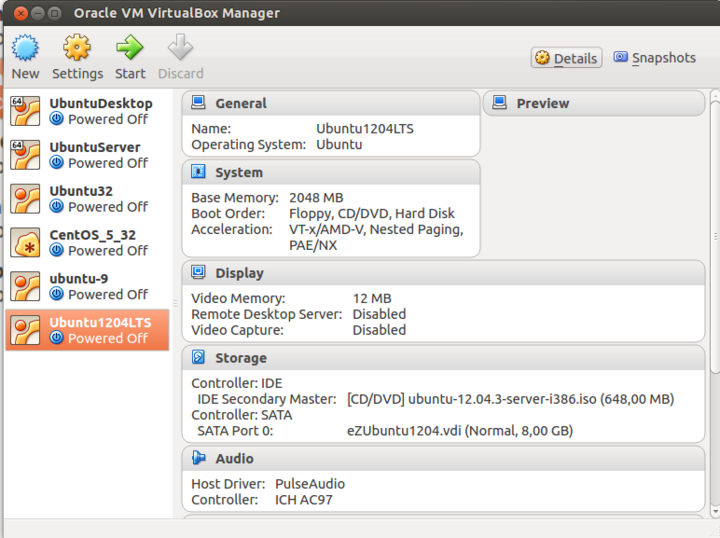Maximize the VirtualBox Manager window

[x=54, y=13]
